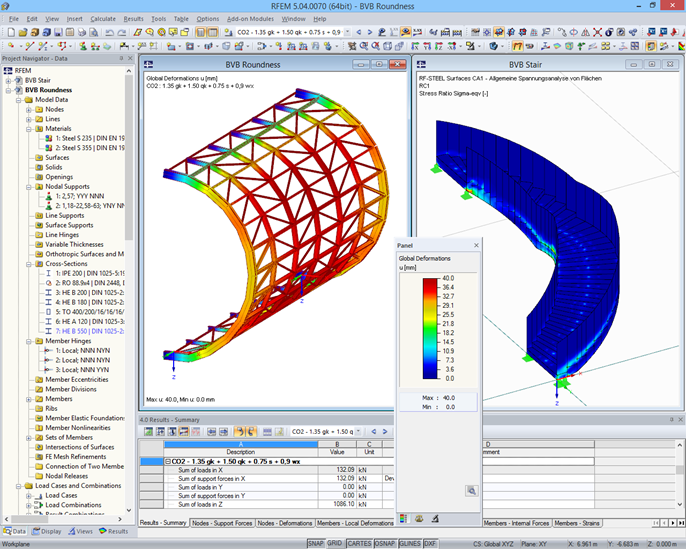Expand the BVB Stair model node
686x549 pixels.
tap(8, 80)
